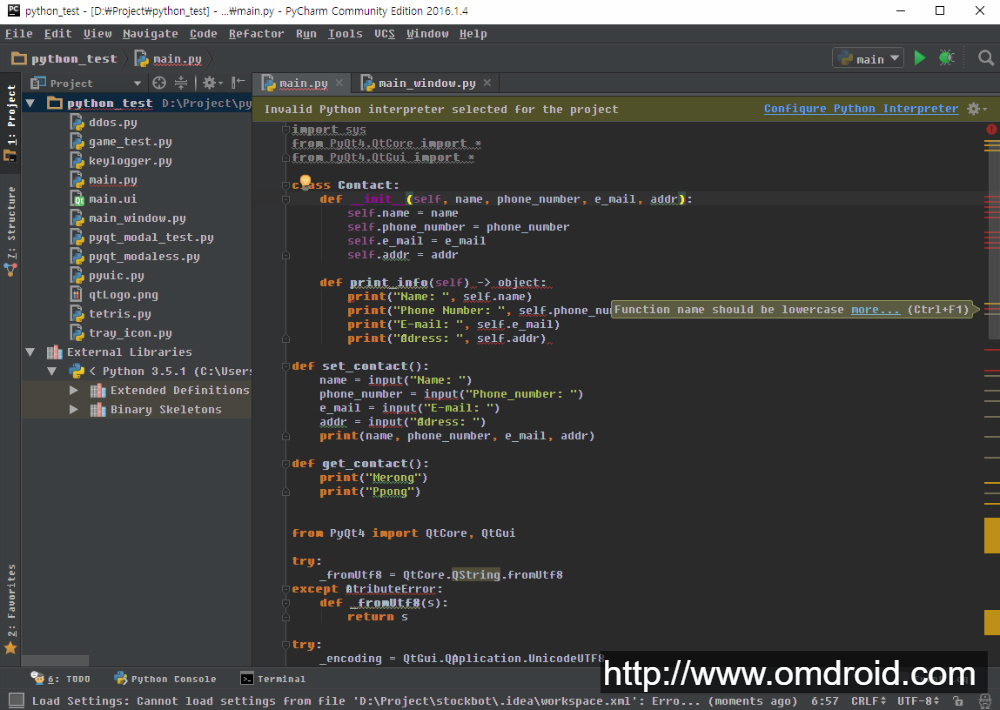Collapse the Python 3.5.1 library node

[x=52, y=371]
